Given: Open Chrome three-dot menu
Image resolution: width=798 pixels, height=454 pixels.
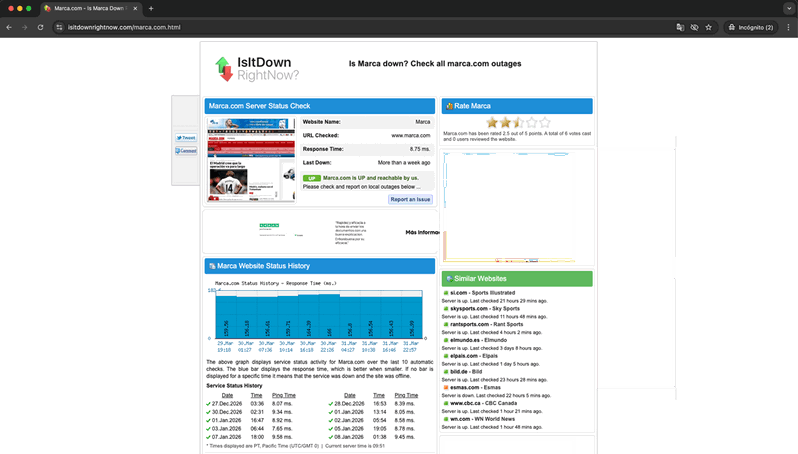Looking at the screenshot, I should pos(788,27).
